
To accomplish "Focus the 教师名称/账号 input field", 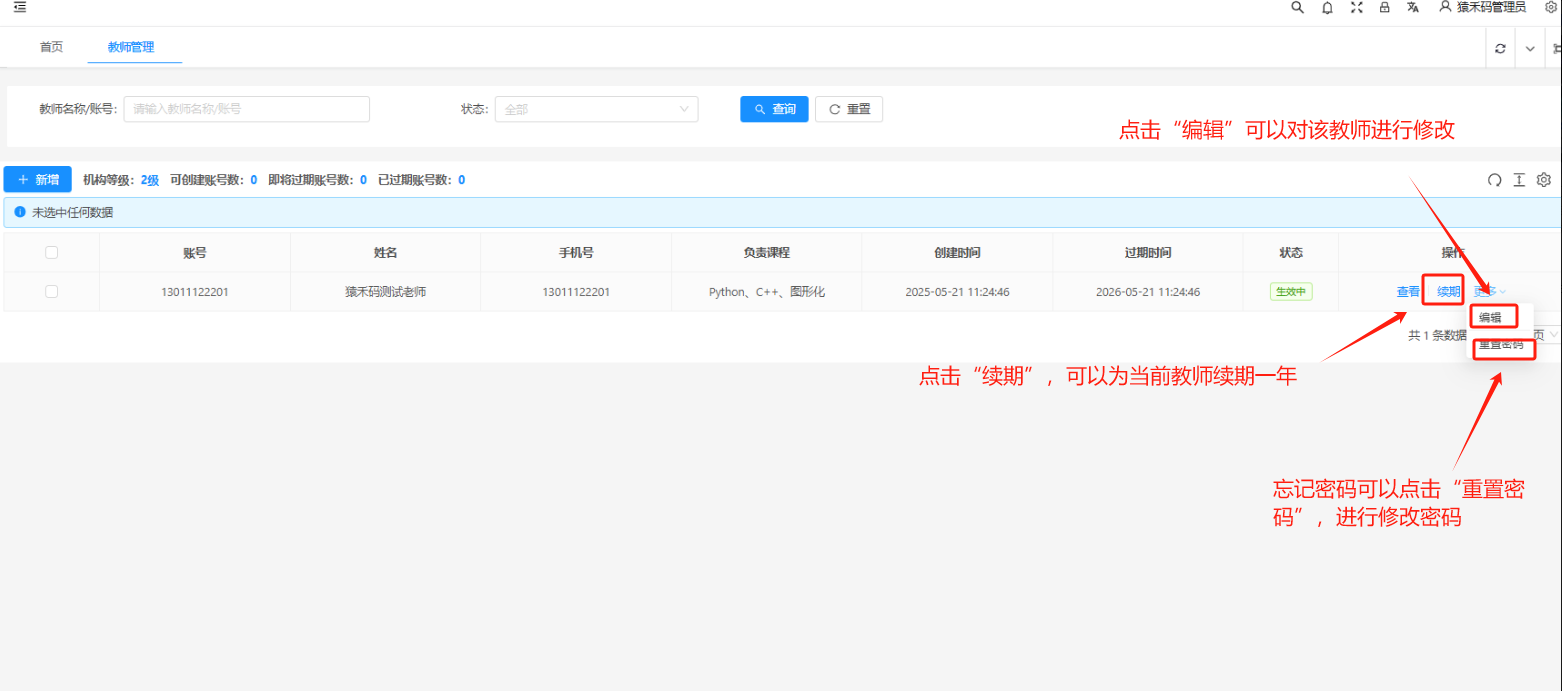I will pyautogui.click(x=246, y=109).
